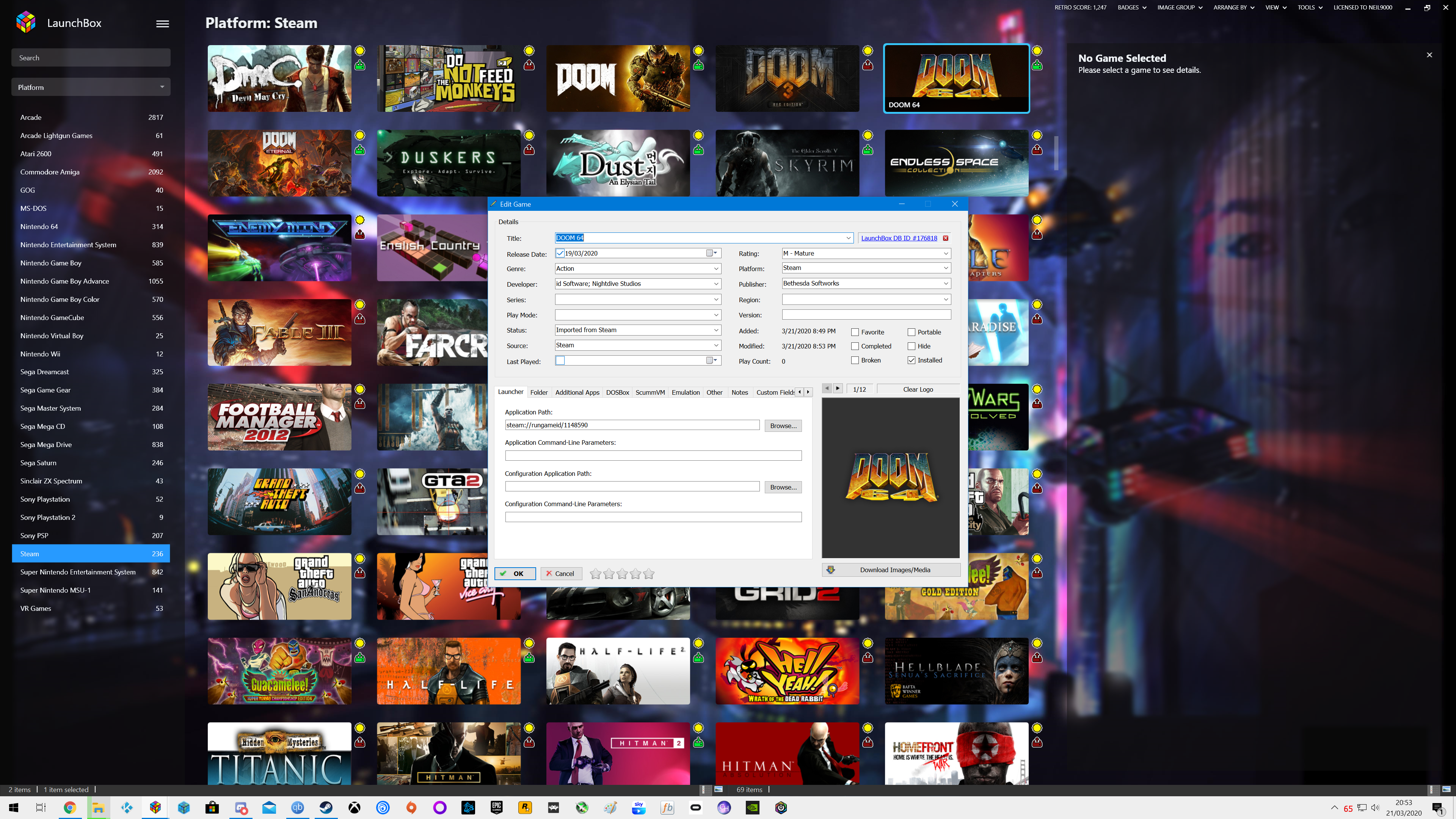Uncheck the Installed checkbox
1456x819 pixels.
click(x=911, y=360)
